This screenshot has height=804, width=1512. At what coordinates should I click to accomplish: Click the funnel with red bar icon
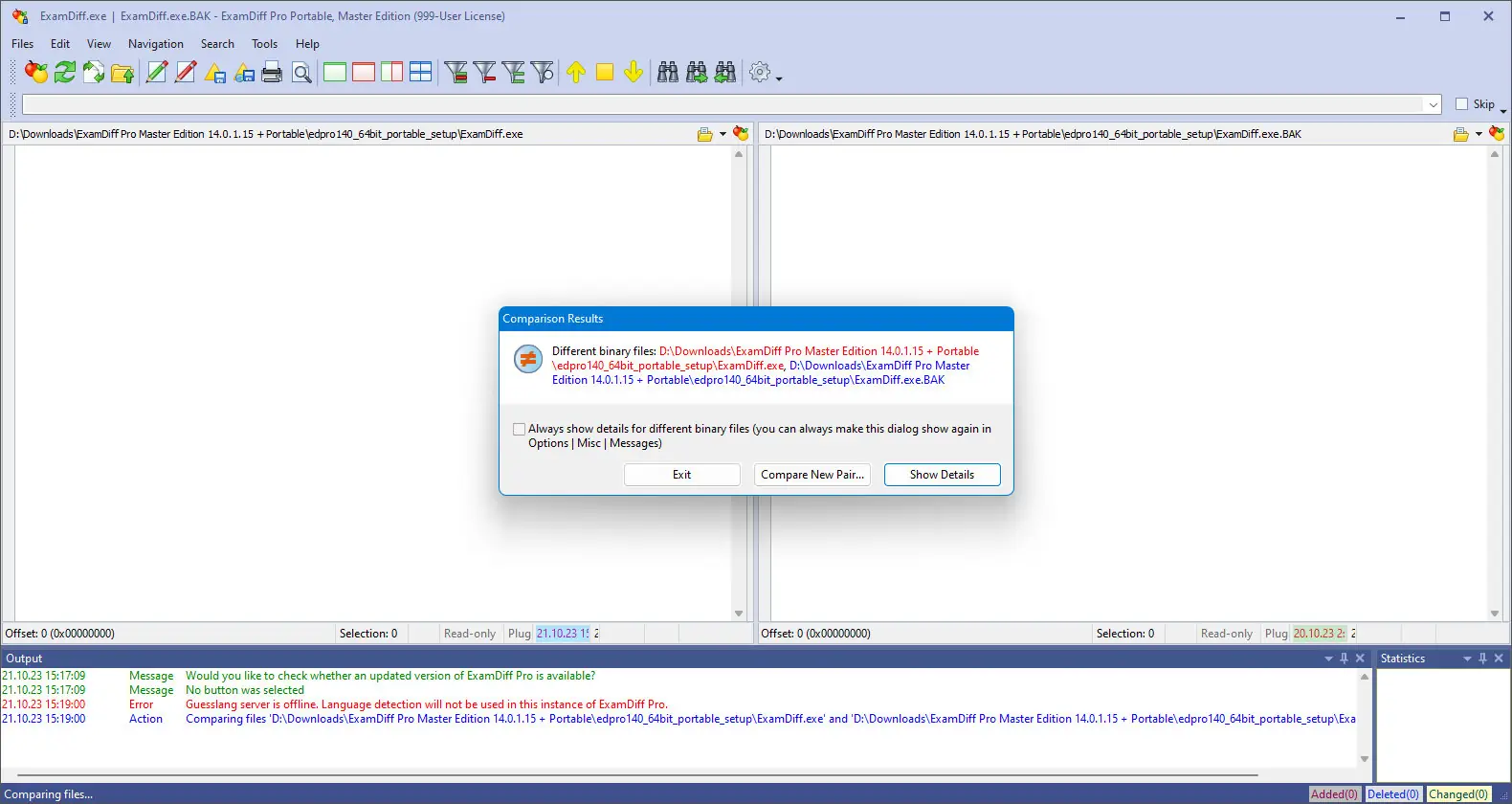(485, 72)
